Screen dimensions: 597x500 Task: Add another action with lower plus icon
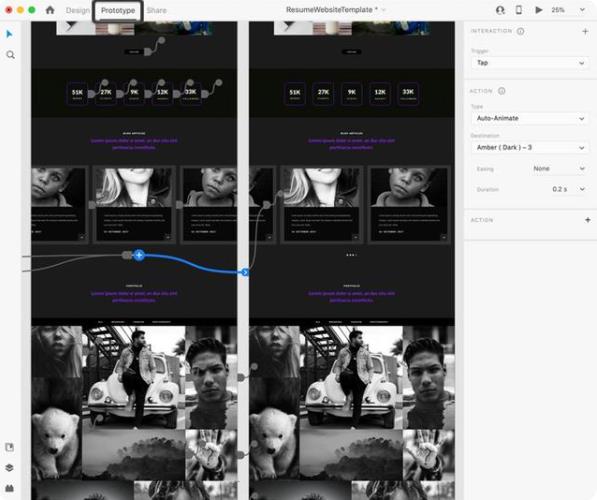point(587,220)
